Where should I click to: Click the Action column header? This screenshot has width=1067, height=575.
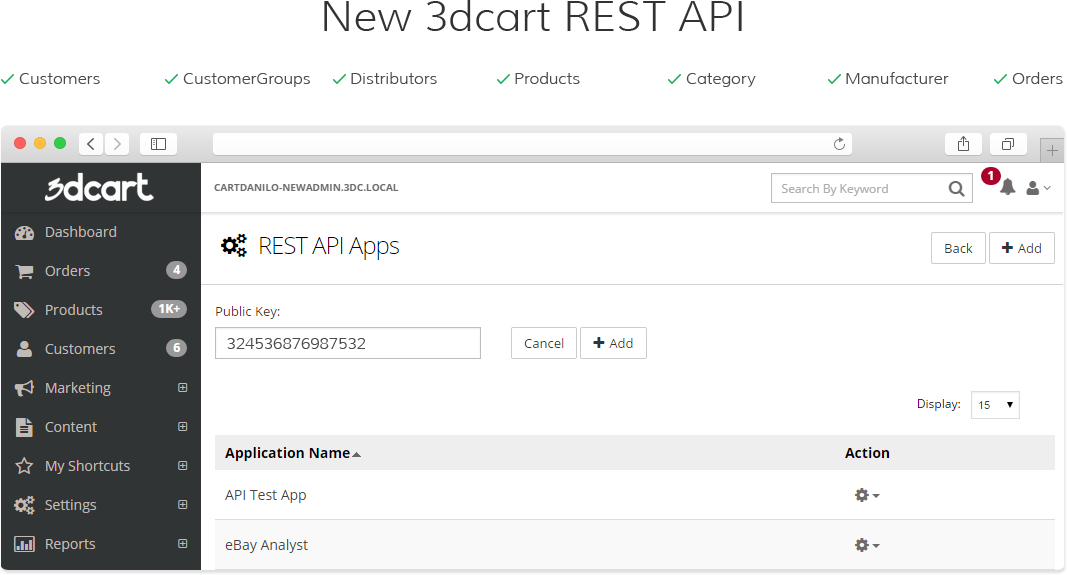click(x=867, y=453)
